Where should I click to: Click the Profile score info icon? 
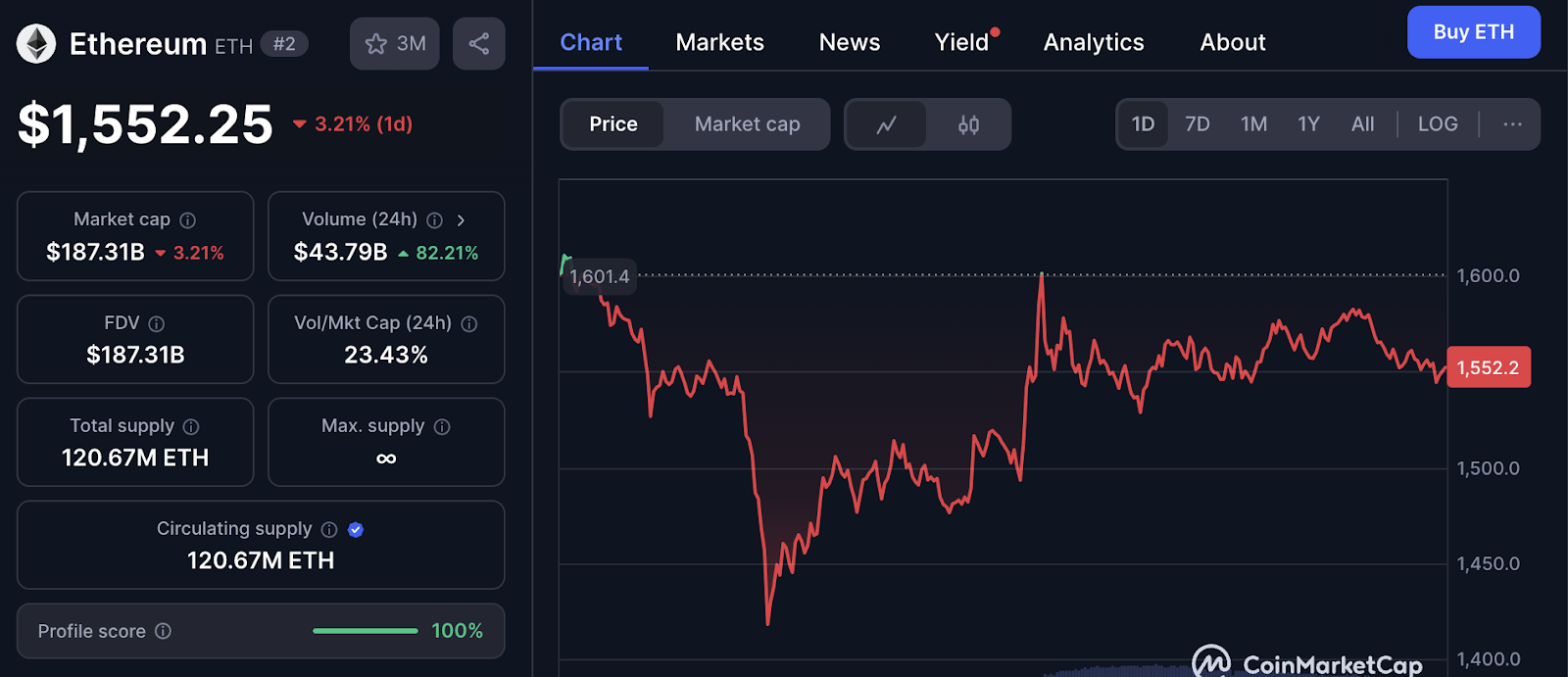(x=164, y=631)
